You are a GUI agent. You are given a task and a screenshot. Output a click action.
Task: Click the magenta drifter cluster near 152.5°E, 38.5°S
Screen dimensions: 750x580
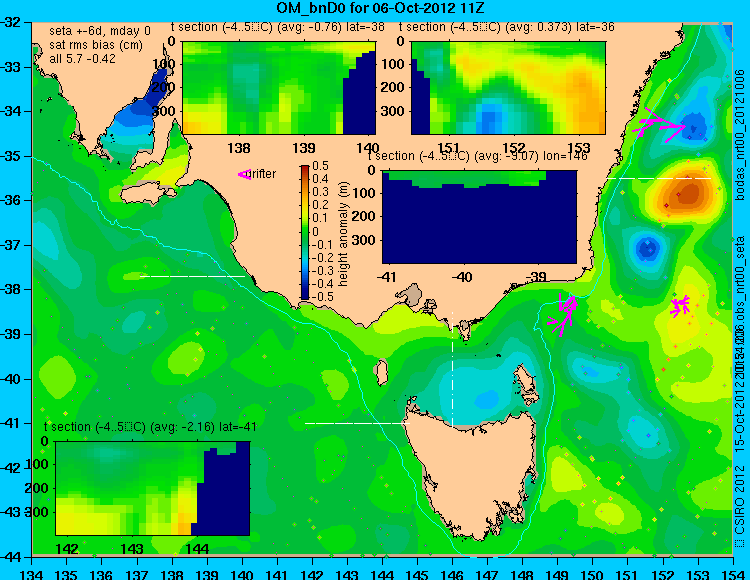point(679,306)
